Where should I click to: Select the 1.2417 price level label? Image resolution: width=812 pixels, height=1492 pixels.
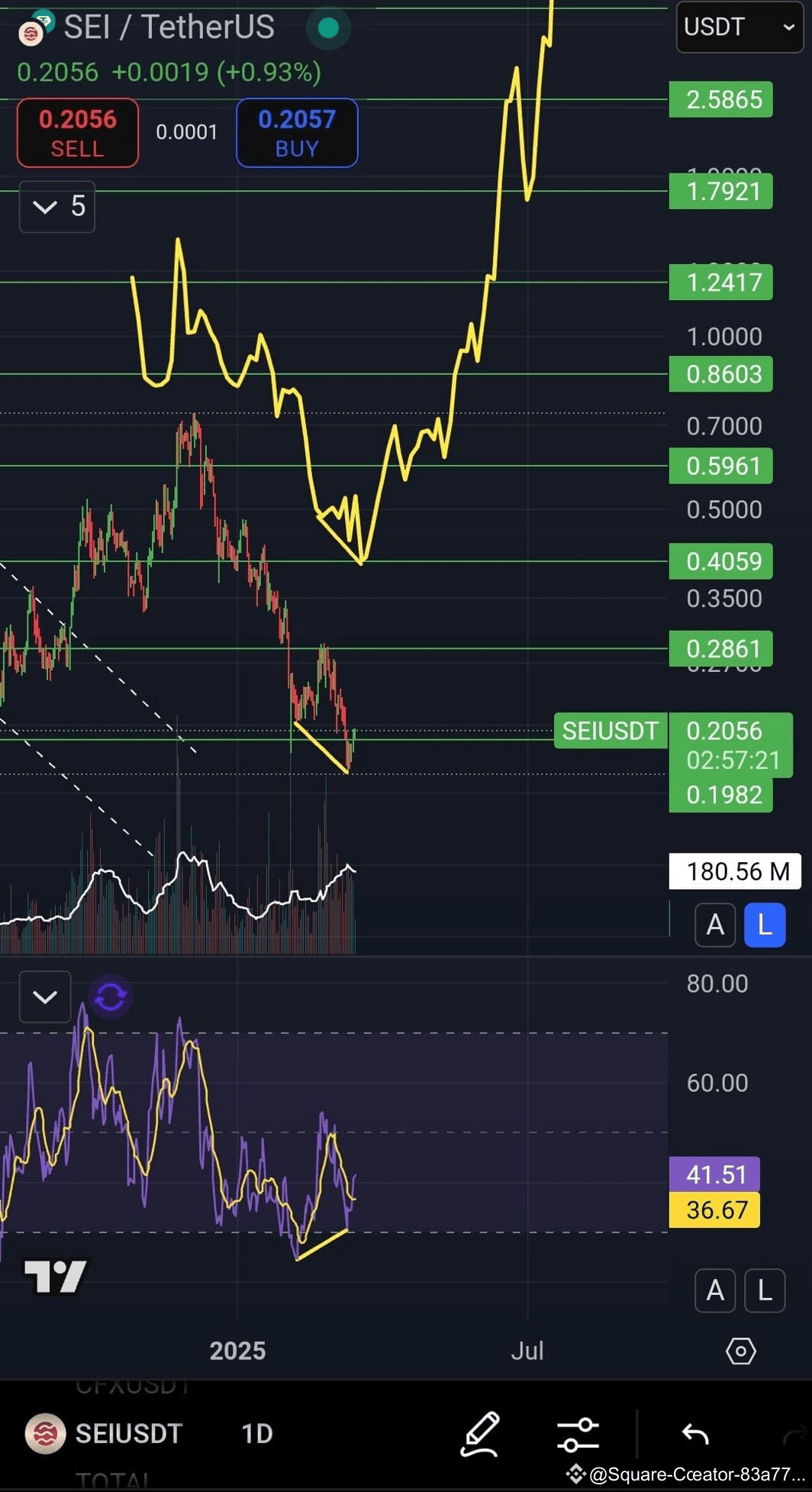(721, 283)
